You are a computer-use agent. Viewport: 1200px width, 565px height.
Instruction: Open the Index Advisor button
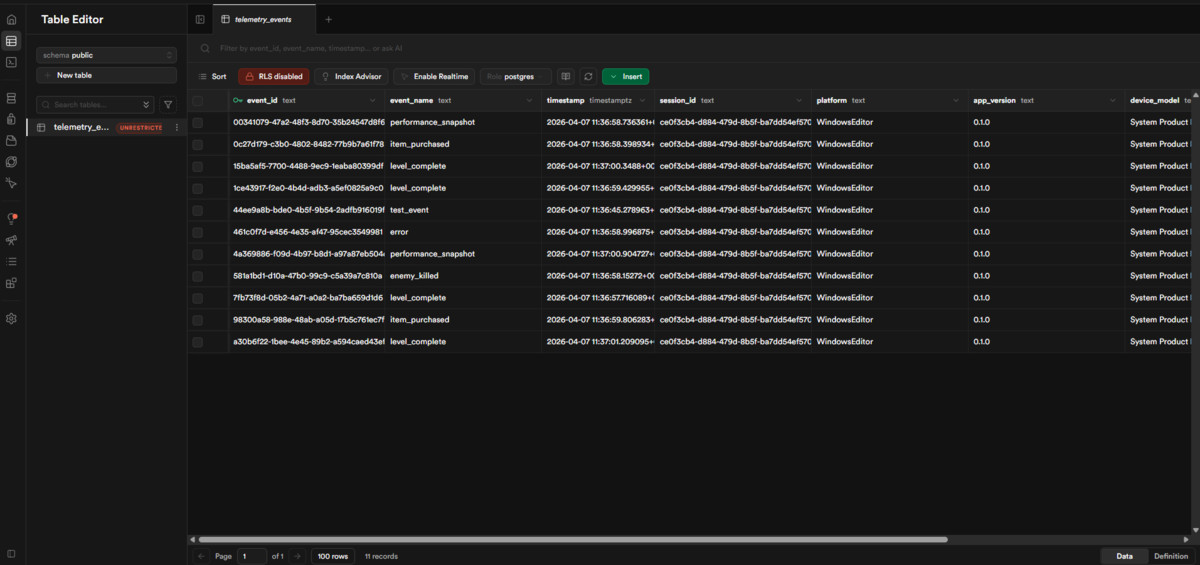point(351,76)
